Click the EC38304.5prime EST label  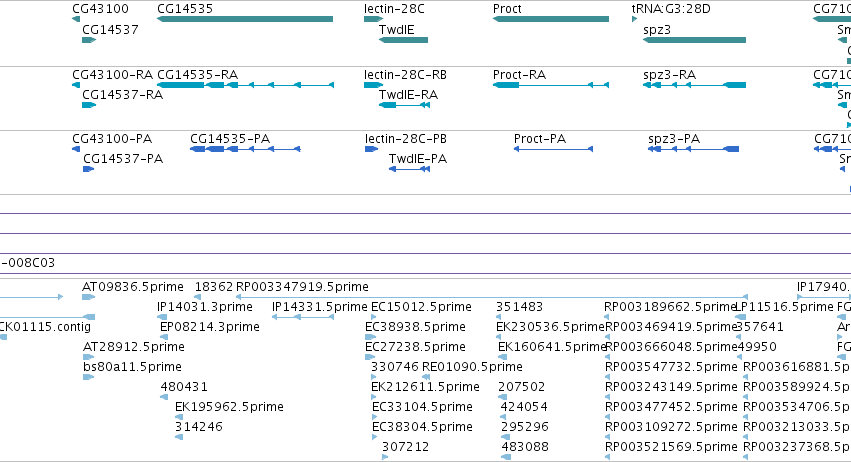tap(422, 426)
